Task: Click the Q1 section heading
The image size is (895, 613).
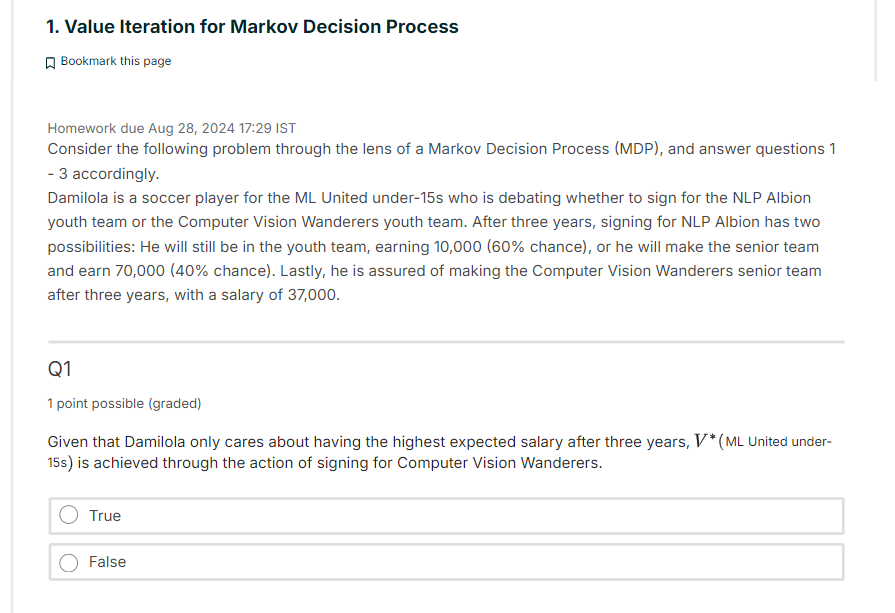Action: click(61, 368)
